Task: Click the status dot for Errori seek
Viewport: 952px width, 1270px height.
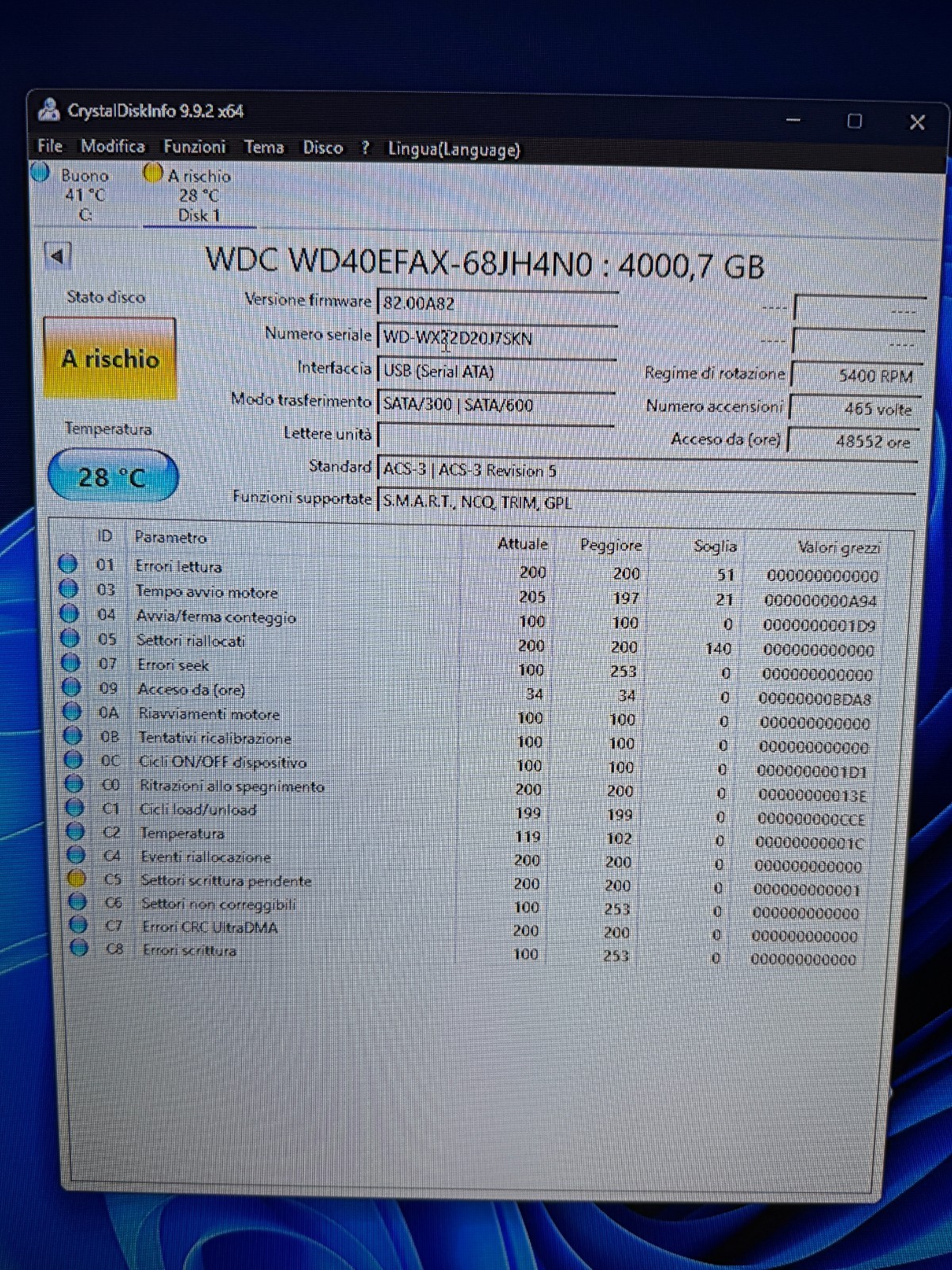Action: click(x=71, y=662)
